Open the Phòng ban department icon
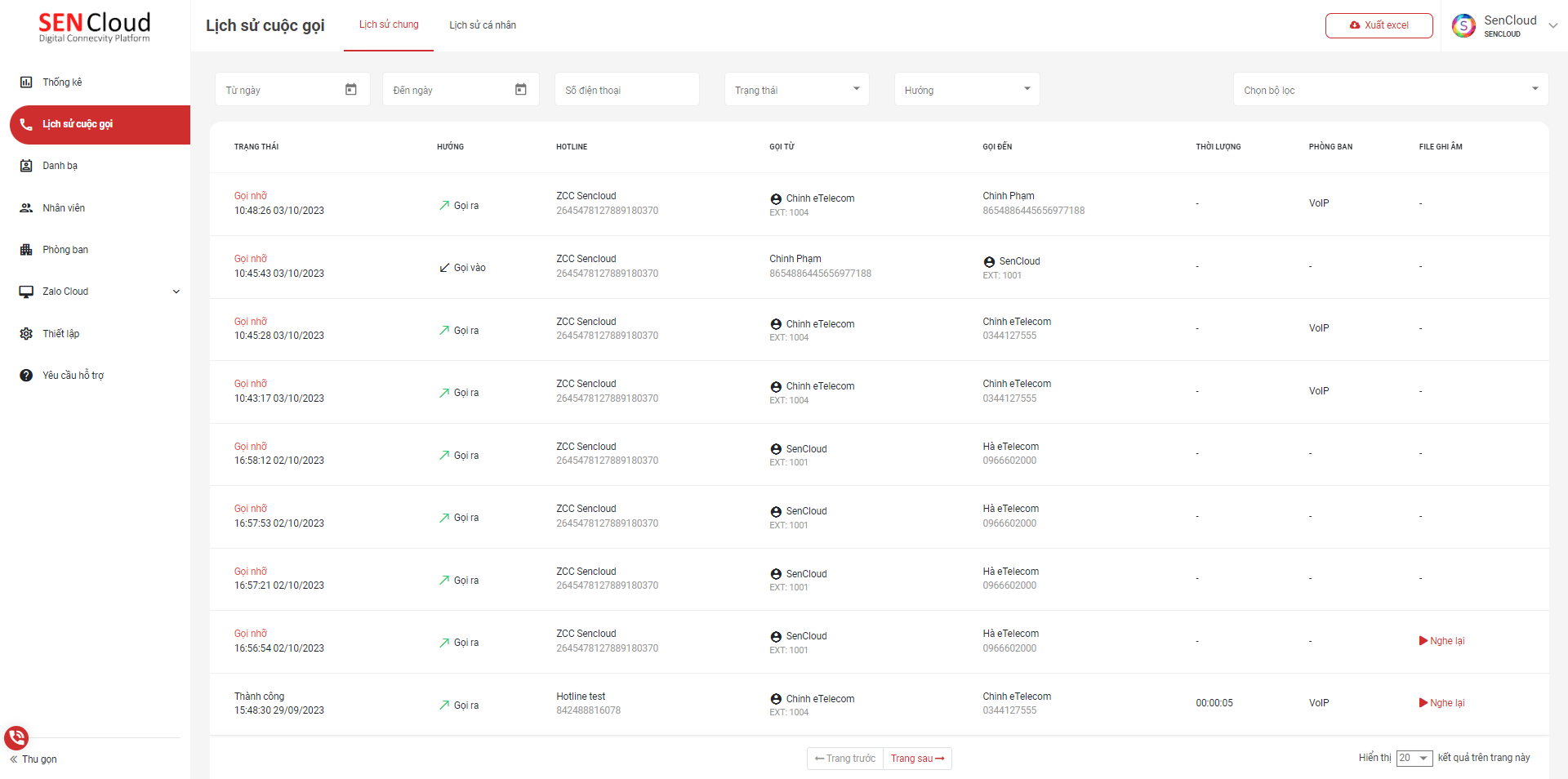Screen dimensions: 1568x779 coord(26,250)
